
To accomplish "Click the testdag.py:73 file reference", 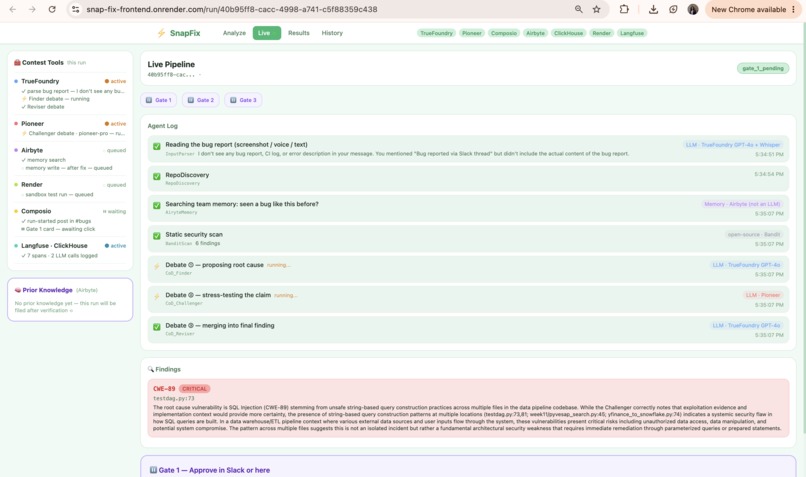I will point(174,398).
